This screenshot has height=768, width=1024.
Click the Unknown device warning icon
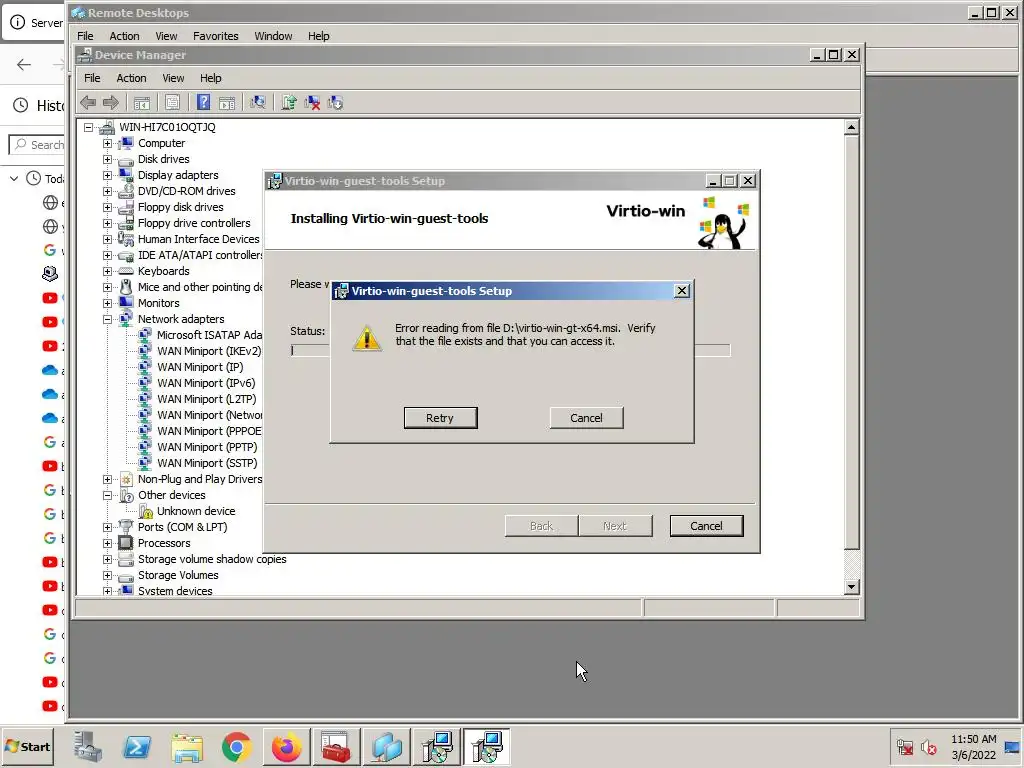coord(146,511)
